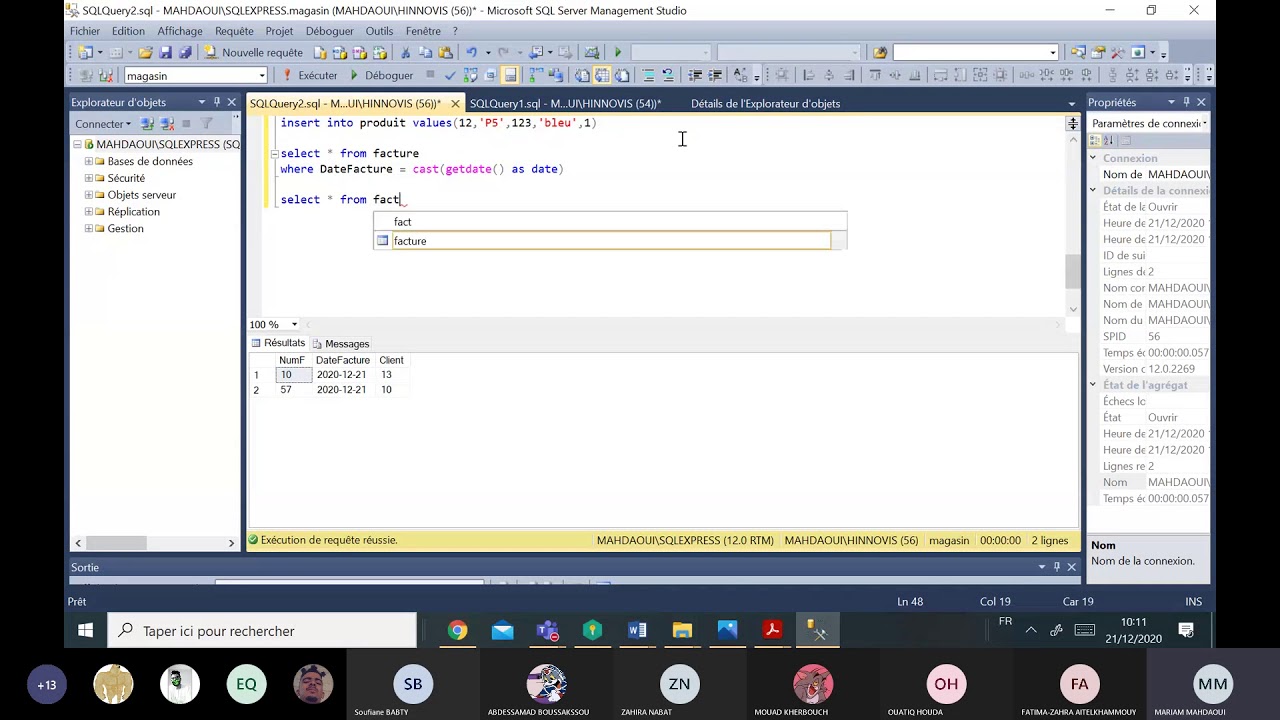Click the empty toolbar search combo box

pyautogui.click(x=975, y=52)
